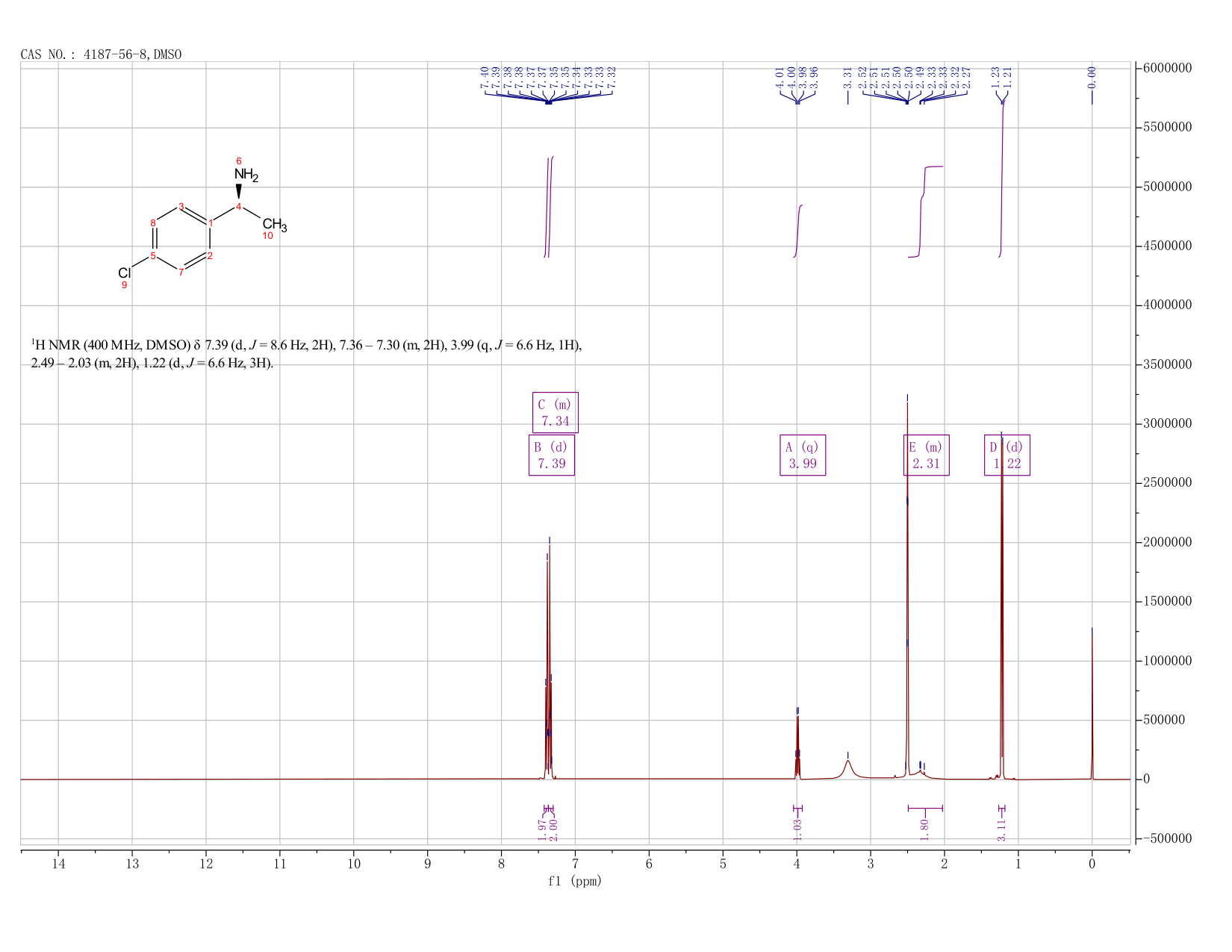This screenshot has height=952, width=1232.
Task: Click atom number 6 above NH2
Action: (x=239, y=161)
